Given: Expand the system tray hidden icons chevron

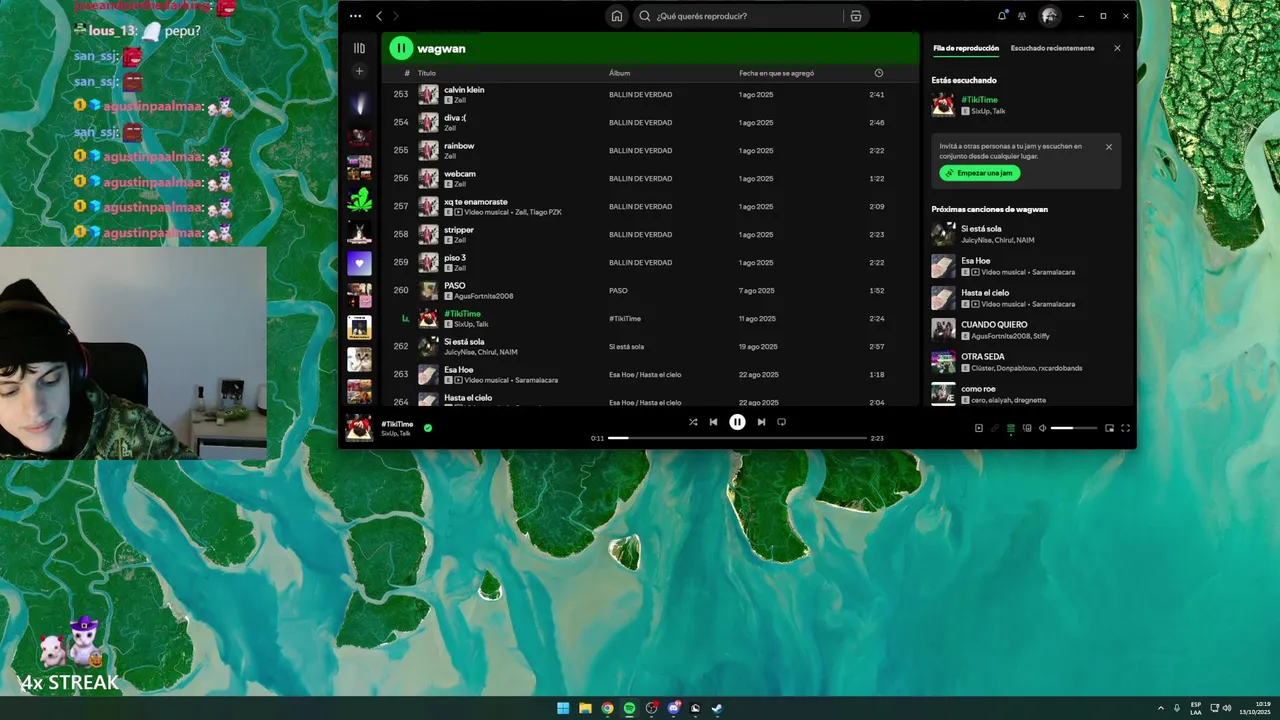Looking at the screenshot, I should click(1160, 708).
